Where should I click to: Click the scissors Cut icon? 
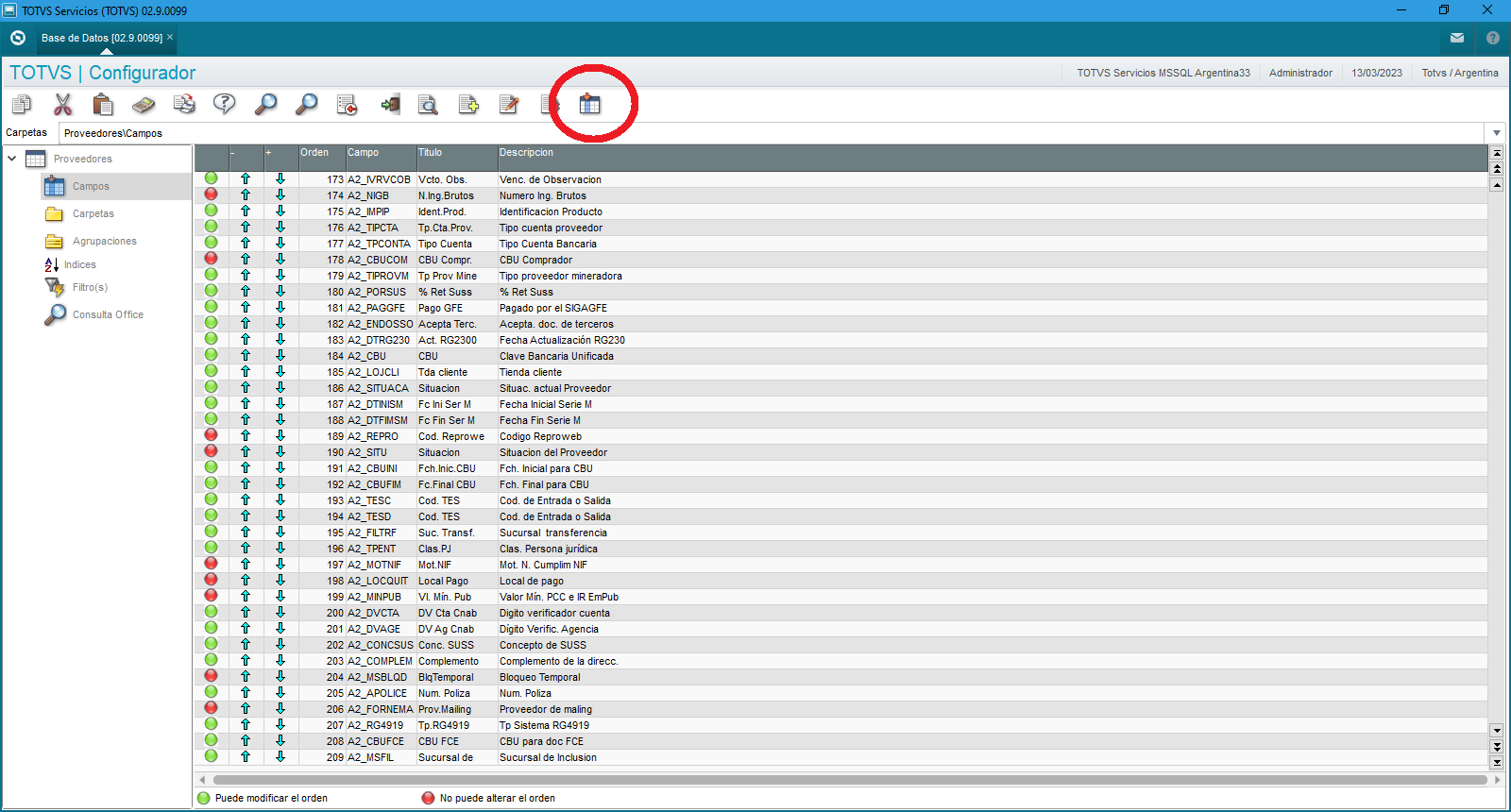pyautogui.click(x=62, y=104)
